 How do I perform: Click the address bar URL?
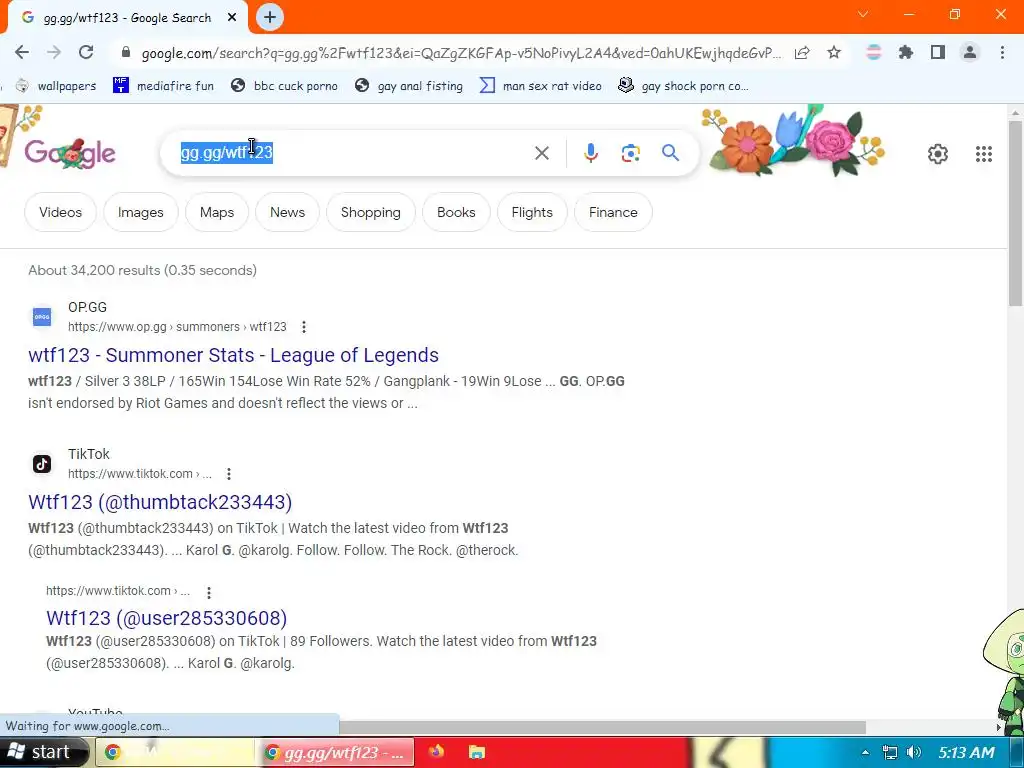click(x=461, y=53)
